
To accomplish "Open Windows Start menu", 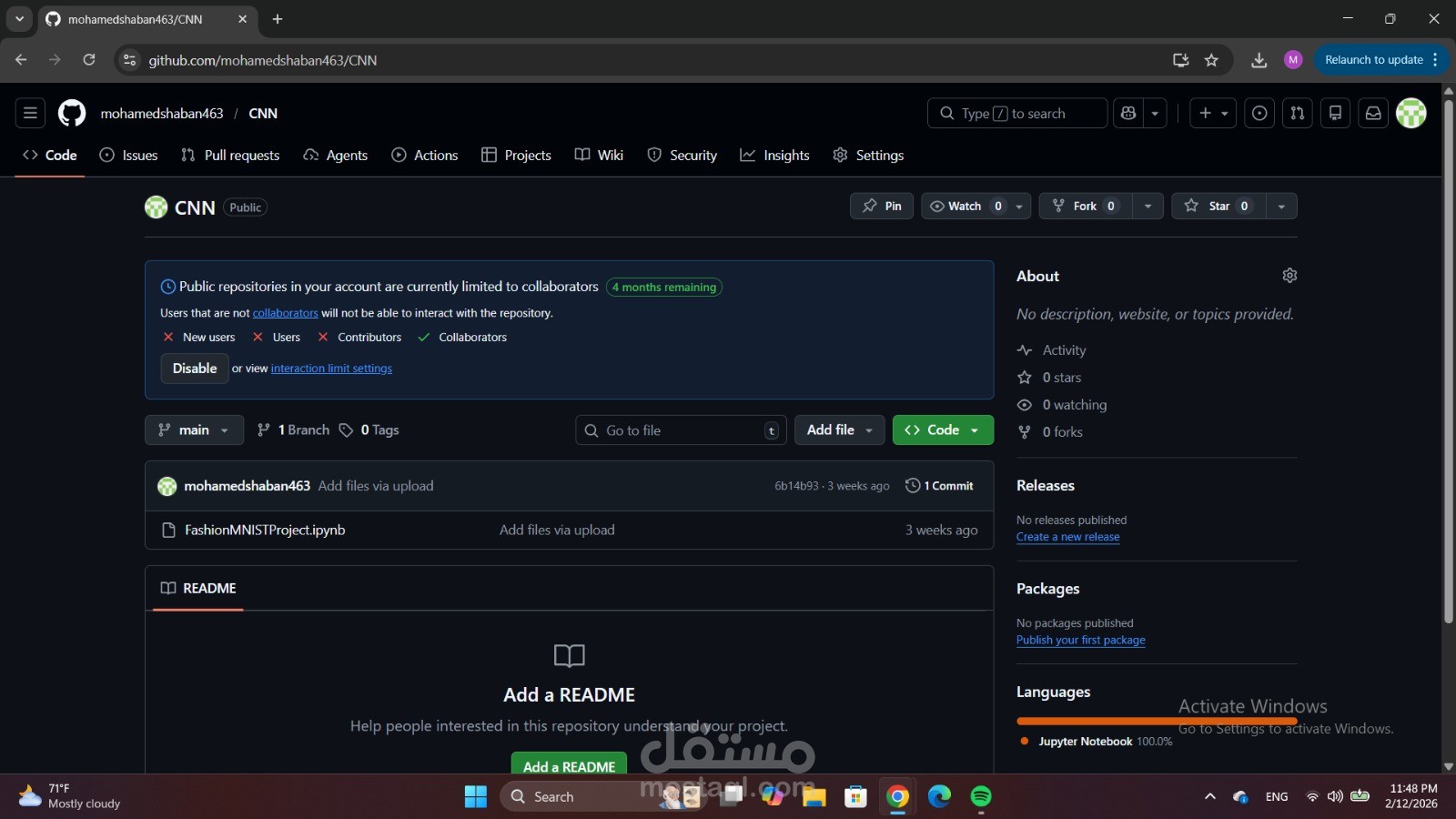I will [476, 796].
